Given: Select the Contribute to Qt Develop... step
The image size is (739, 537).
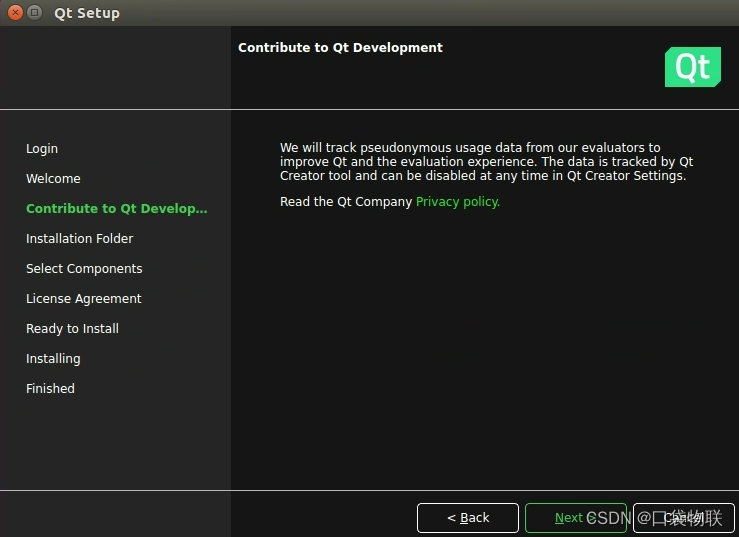Looking at the screenshot, I should pos(116,208).
